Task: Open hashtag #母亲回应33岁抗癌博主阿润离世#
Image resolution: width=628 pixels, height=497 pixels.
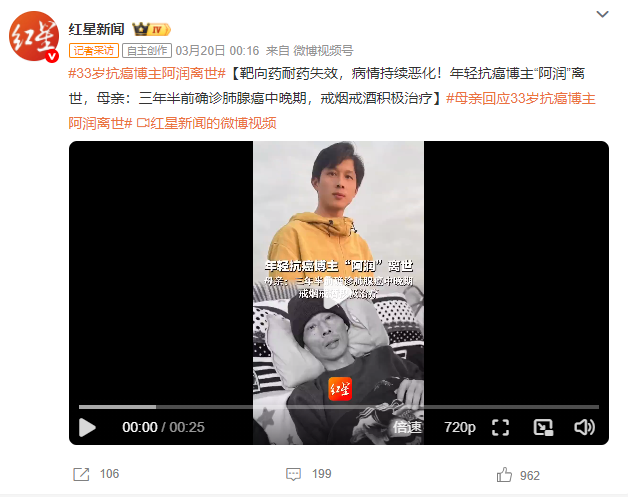Action: tap(332, 111)
